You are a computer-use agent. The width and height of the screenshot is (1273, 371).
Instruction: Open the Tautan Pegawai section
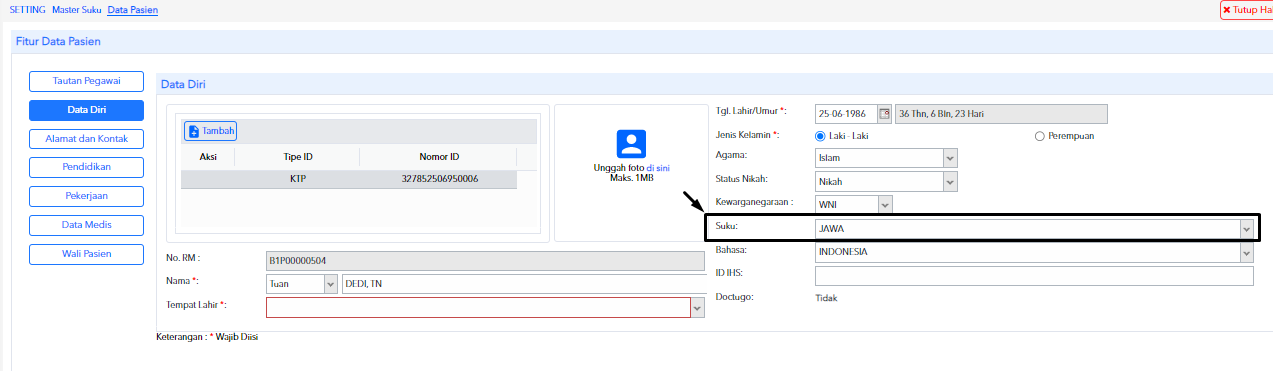coord(86,81)
